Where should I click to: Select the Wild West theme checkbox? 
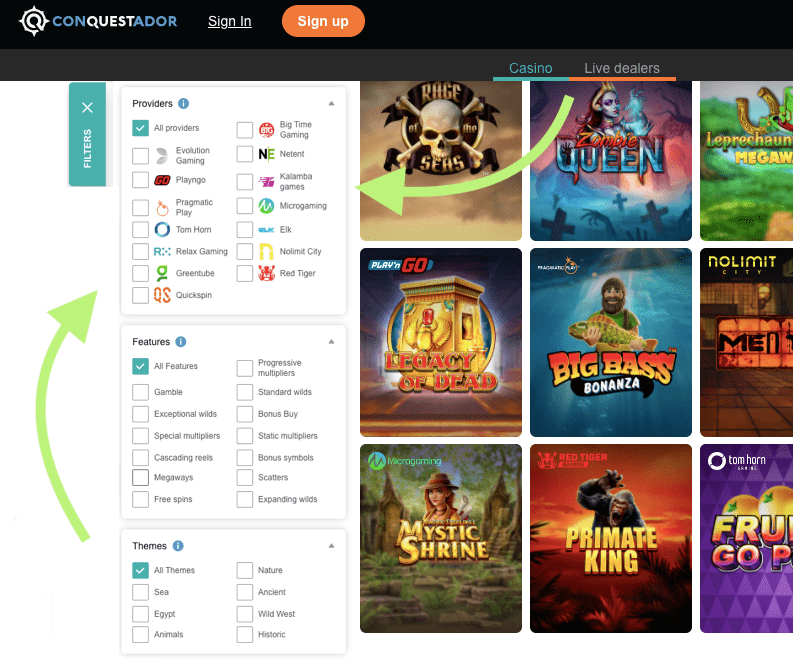(x=245, y=614)
